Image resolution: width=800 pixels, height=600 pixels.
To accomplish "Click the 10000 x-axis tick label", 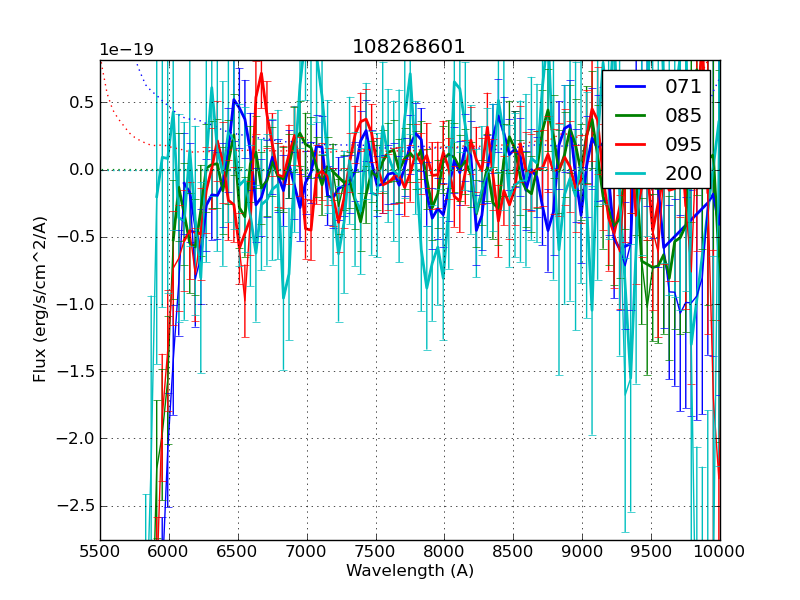I will (719, 551).
